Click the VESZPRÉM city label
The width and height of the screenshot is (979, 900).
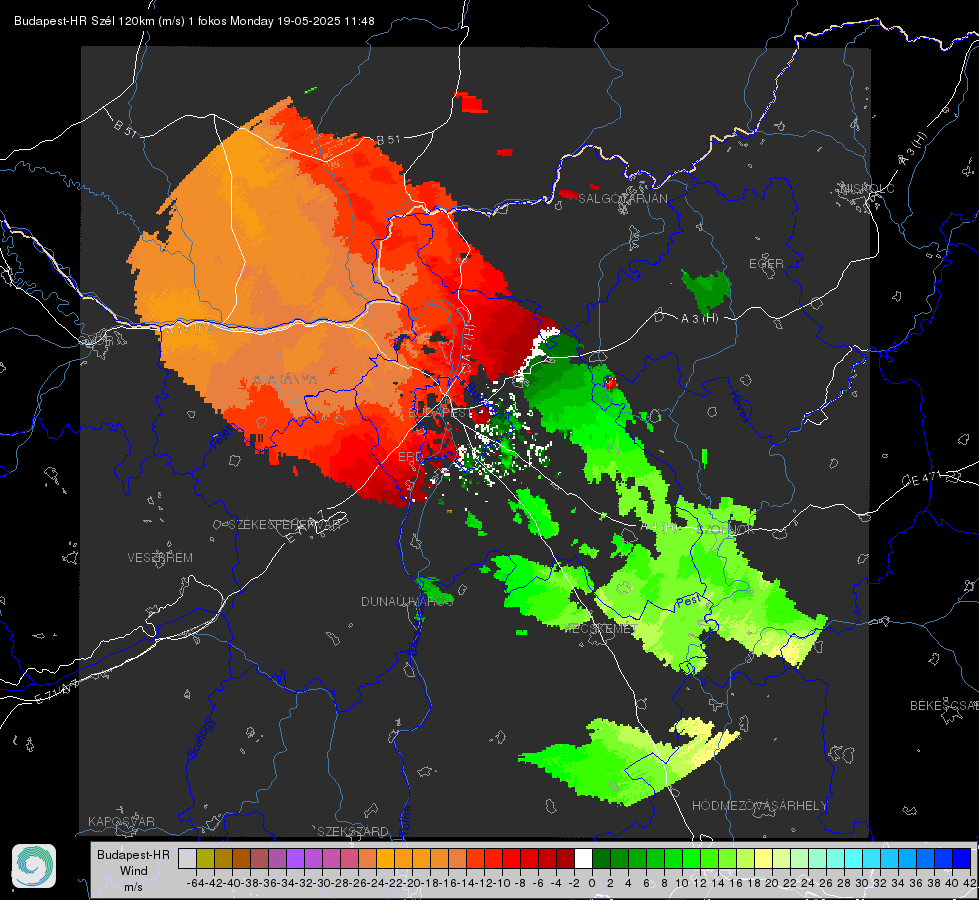[160, 558]
